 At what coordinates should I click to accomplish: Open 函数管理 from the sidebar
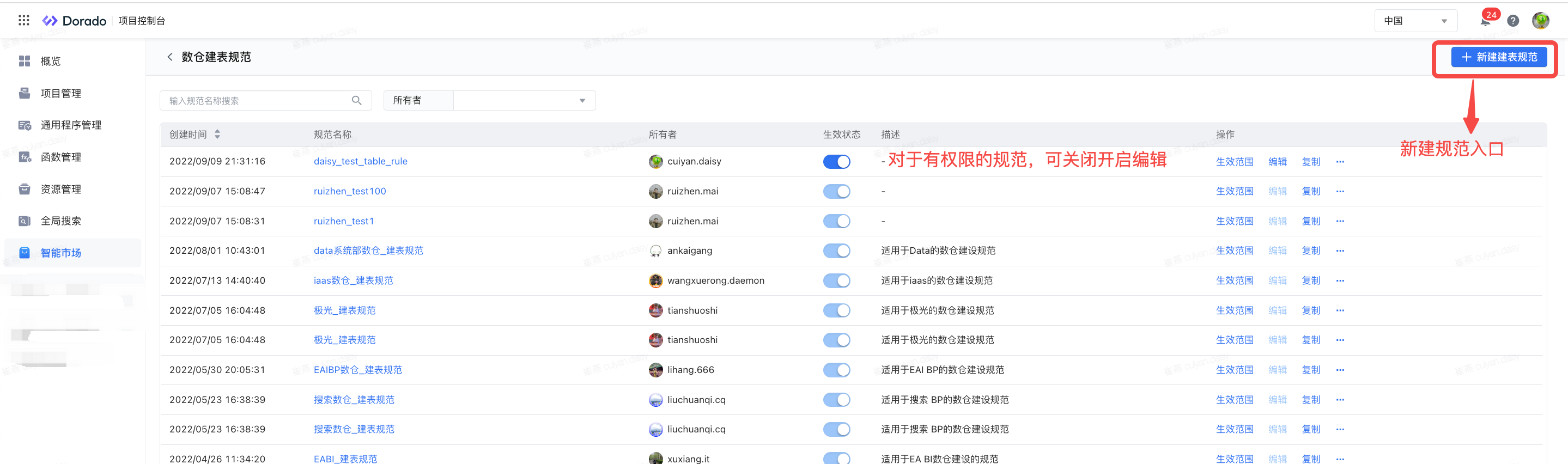click(61, 157)
